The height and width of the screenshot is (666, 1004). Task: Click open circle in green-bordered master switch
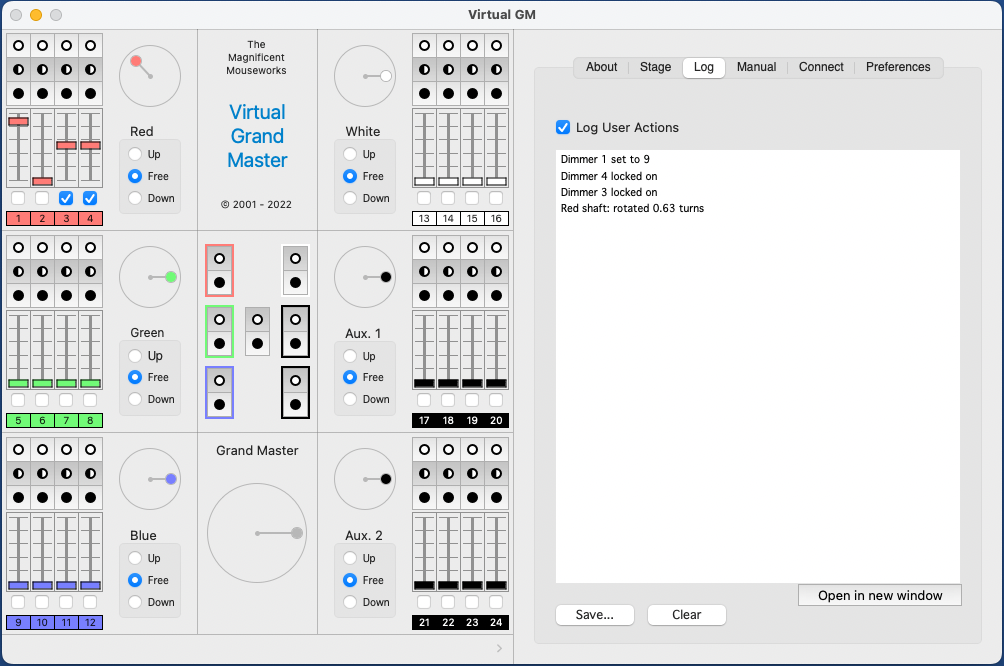pyautogui.click(x=219, y=320)
